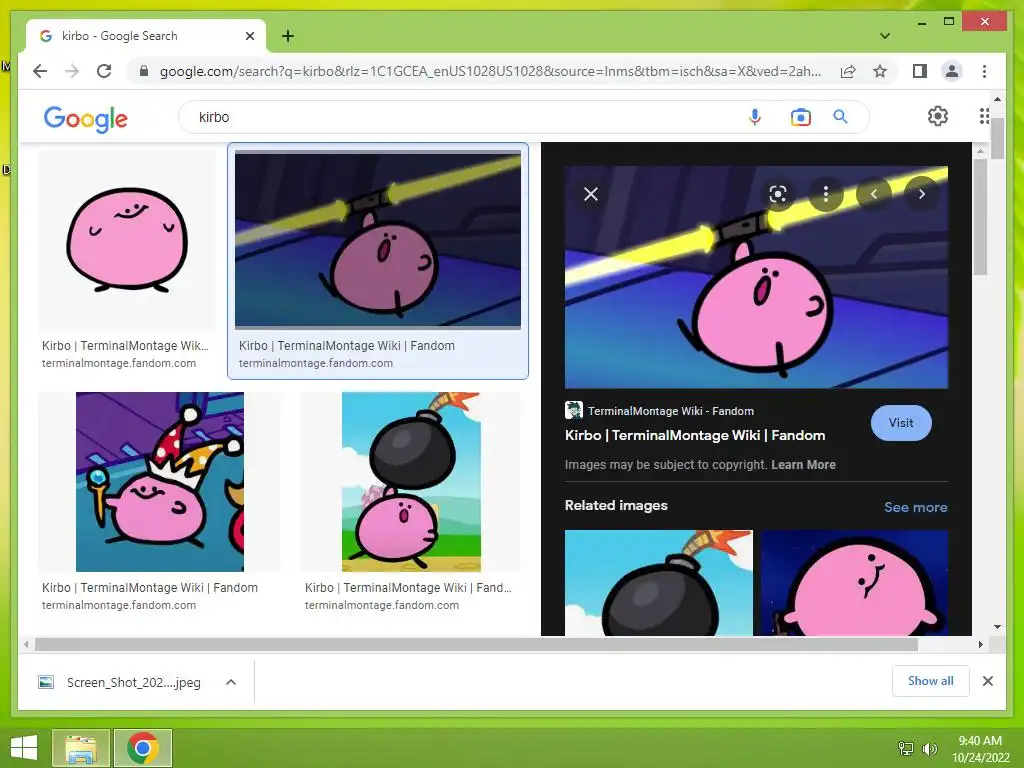Open the Windows Start button
This screenshot has height=768, width=1024.
(24, 748)
